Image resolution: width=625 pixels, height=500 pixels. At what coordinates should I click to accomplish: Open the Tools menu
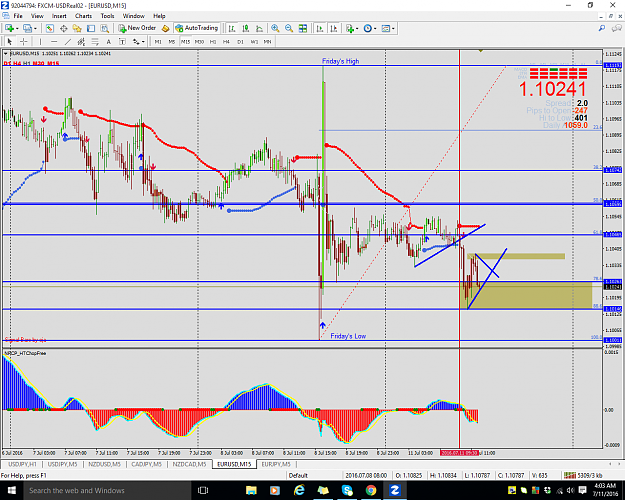tap(107, 16)
